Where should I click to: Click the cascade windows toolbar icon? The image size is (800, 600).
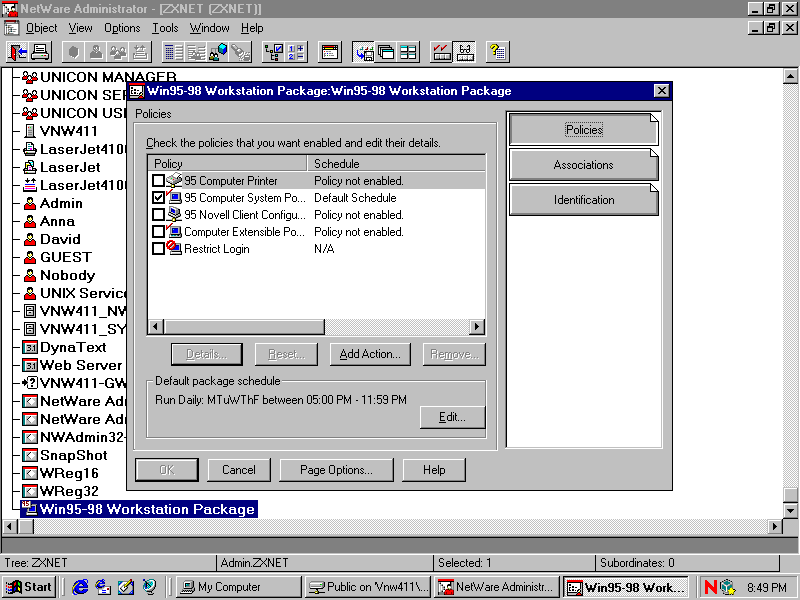[x=386, y=52]
